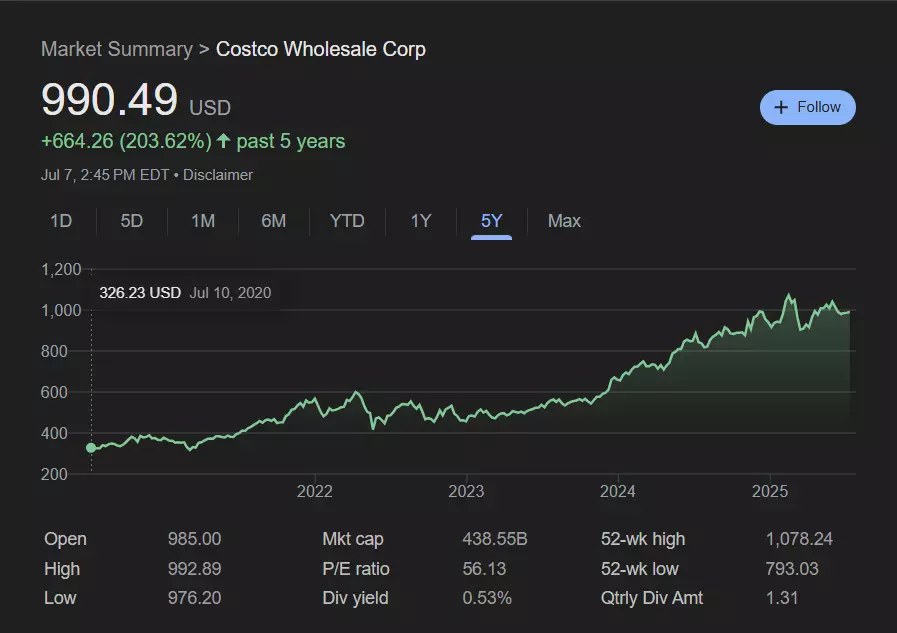
Task: Click the 52-wk low value 793.03
Action: click(x=792, y=569)
